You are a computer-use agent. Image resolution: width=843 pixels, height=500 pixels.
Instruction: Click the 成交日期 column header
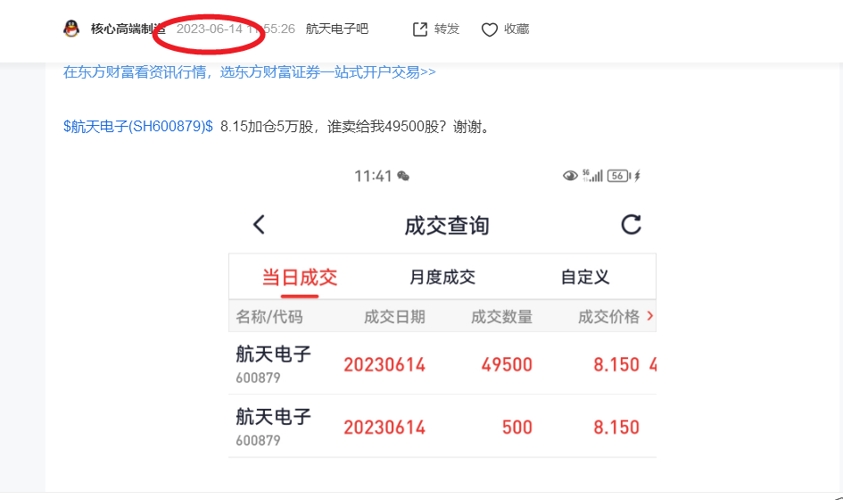click(x=395, y=317)
